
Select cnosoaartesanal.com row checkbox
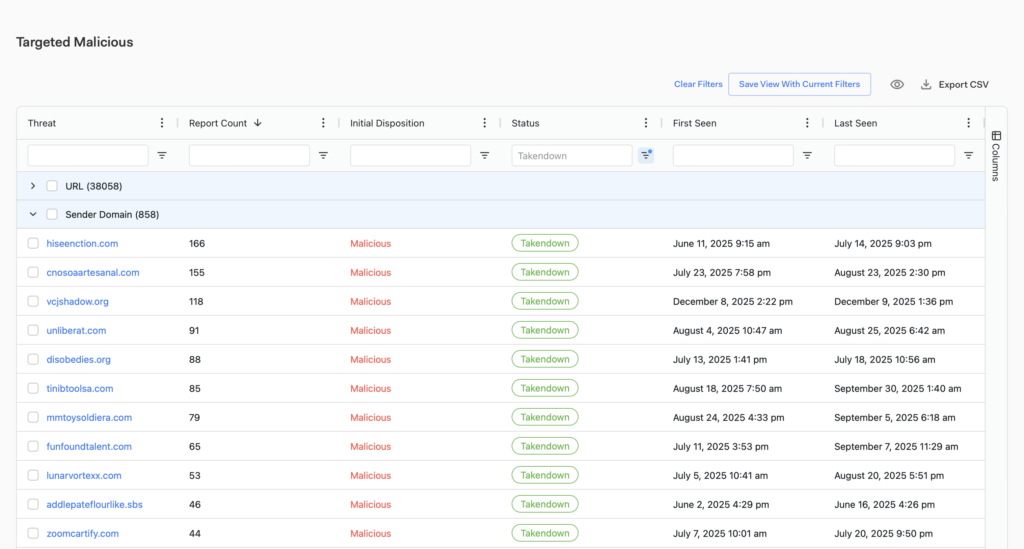(x=33, y=272)
